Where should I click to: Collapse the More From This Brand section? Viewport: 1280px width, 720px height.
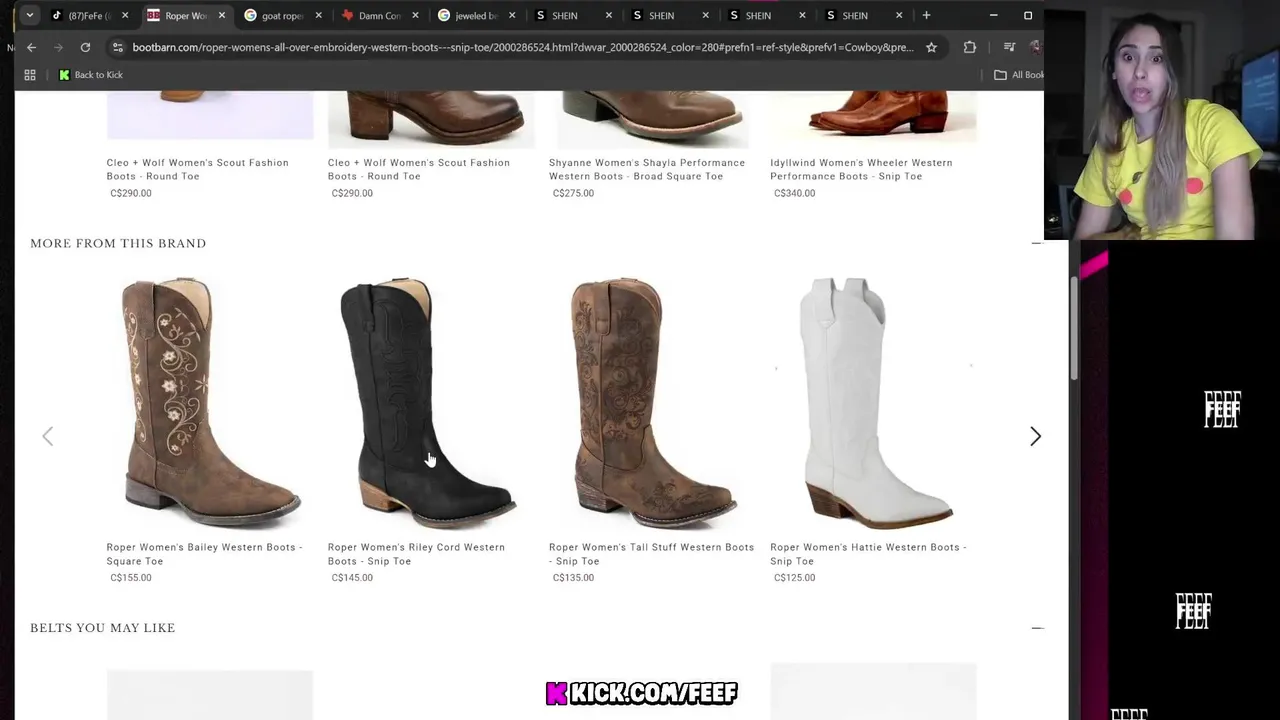(x=1037, y=243)
